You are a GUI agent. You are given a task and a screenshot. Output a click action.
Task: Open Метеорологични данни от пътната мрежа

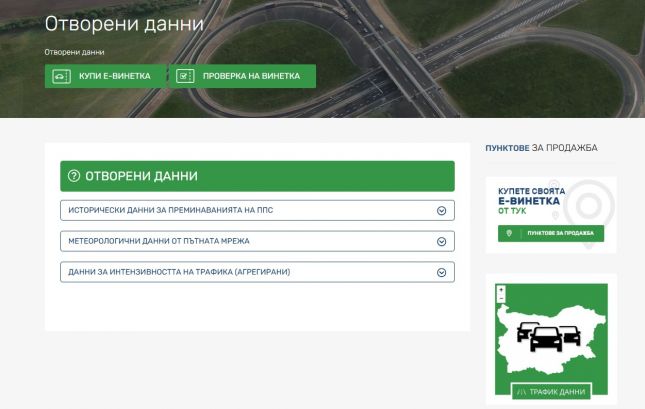[x=158, y=241]
